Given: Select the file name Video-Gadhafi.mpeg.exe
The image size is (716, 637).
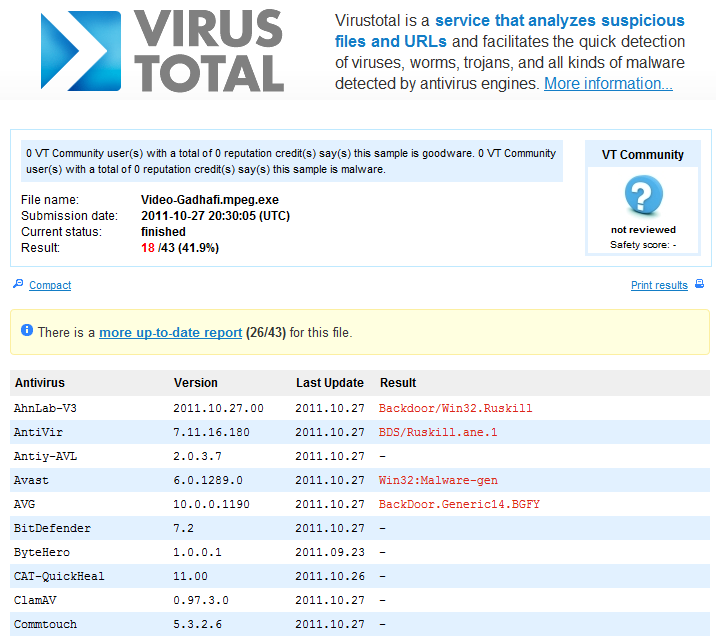Looking at the screenshot, I should coord(210,200).
